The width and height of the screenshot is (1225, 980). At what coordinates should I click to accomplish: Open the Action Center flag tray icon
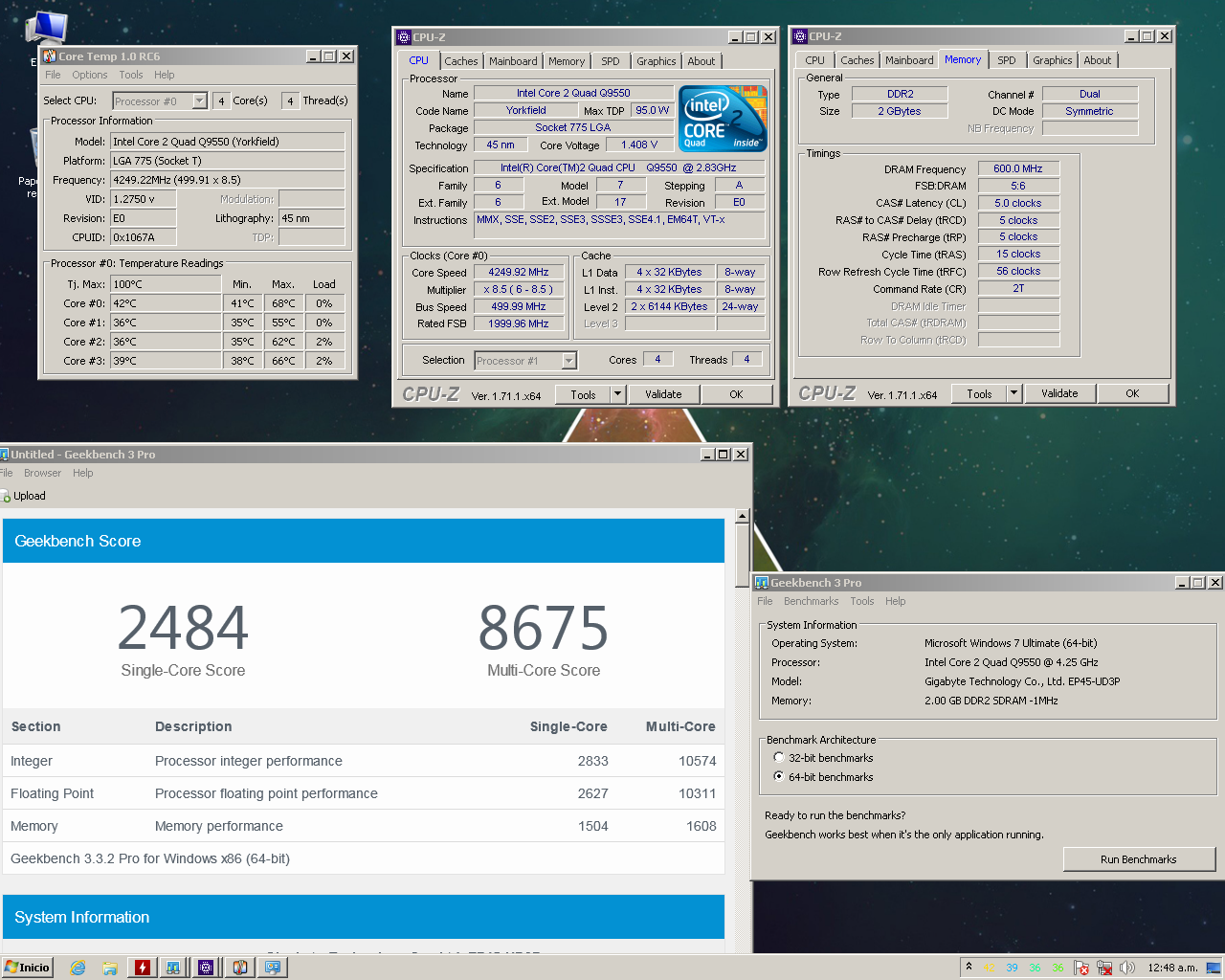(x=1081, y=968)
